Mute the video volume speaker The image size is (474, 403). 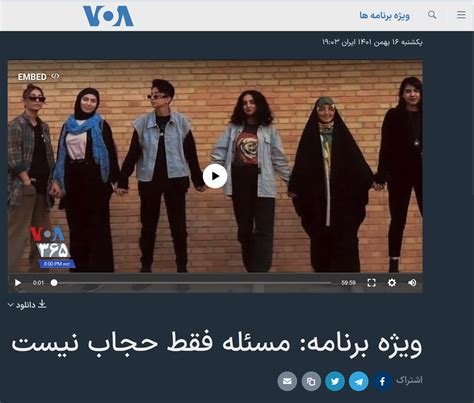(x=412, y=283)
